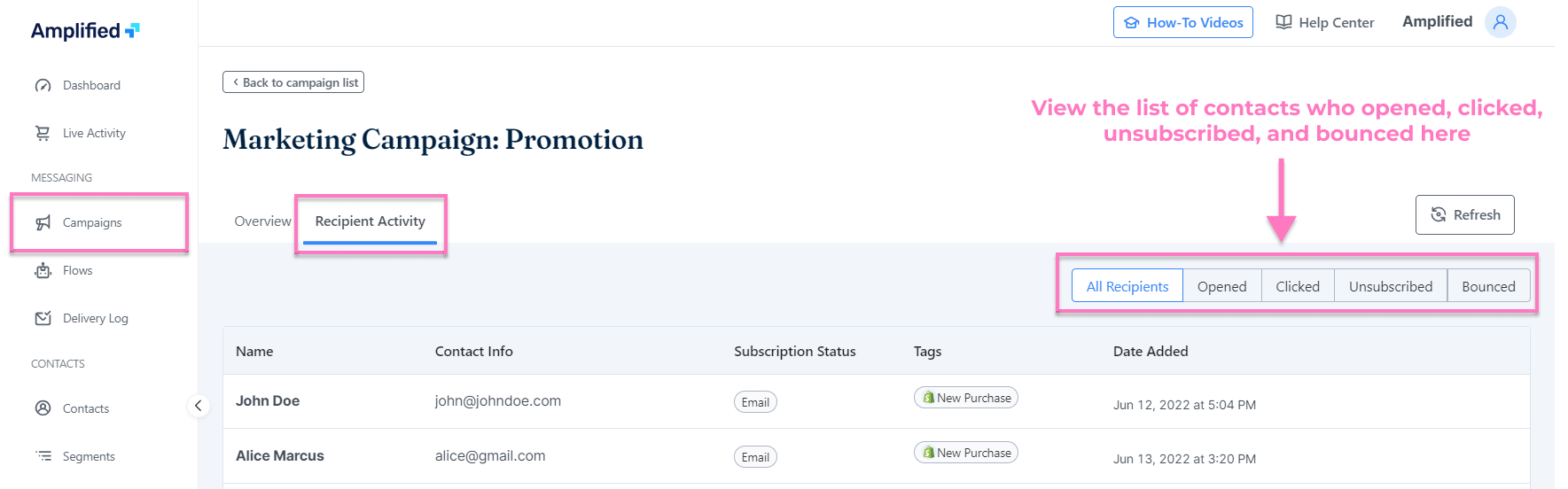This screenshot has height=489, width=1568.
Task: Show only Unsubscribed recipients
Action: (x=1390, y=286)
